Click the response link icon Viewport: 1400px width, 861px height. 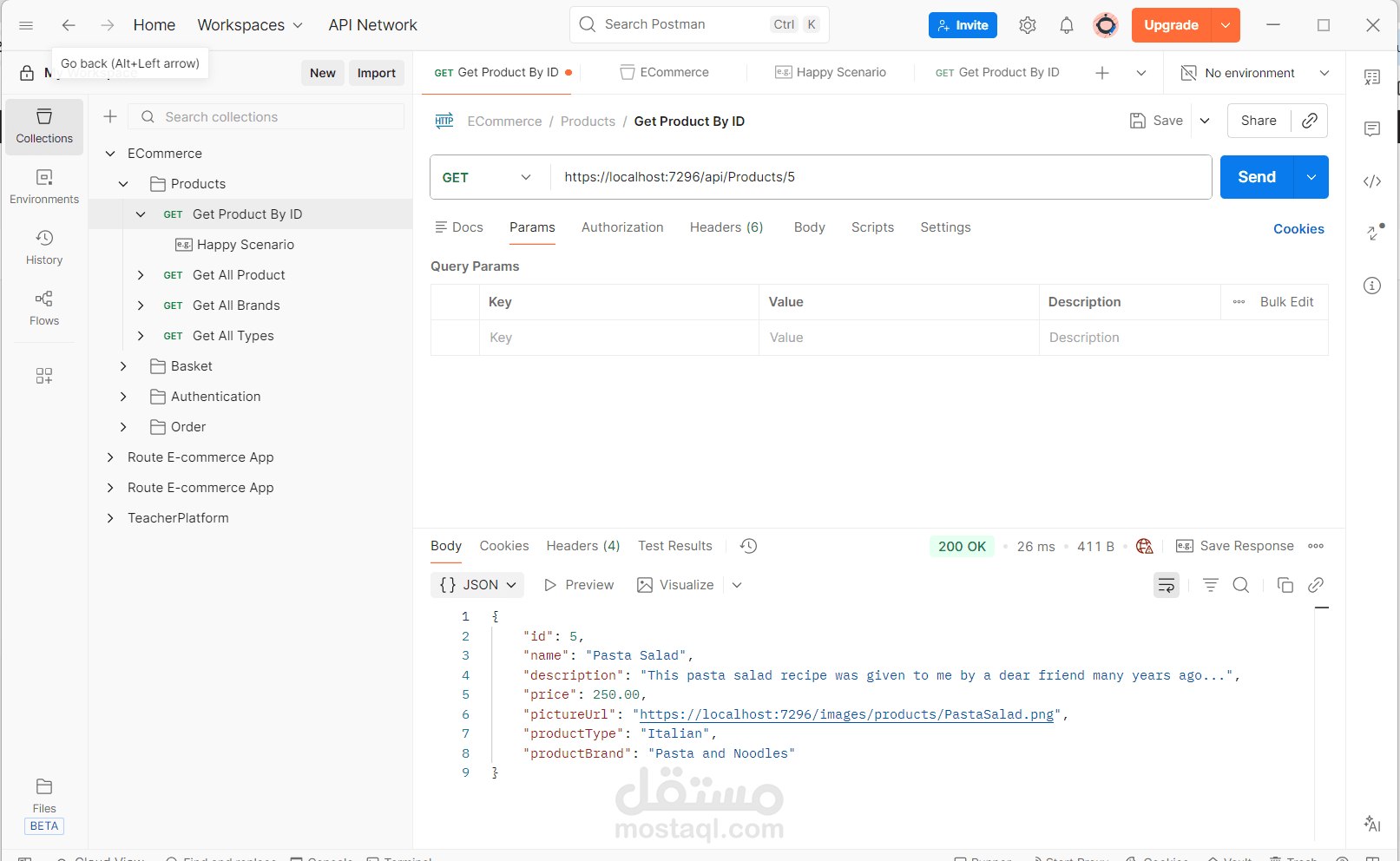click(x=1316, y=585)
